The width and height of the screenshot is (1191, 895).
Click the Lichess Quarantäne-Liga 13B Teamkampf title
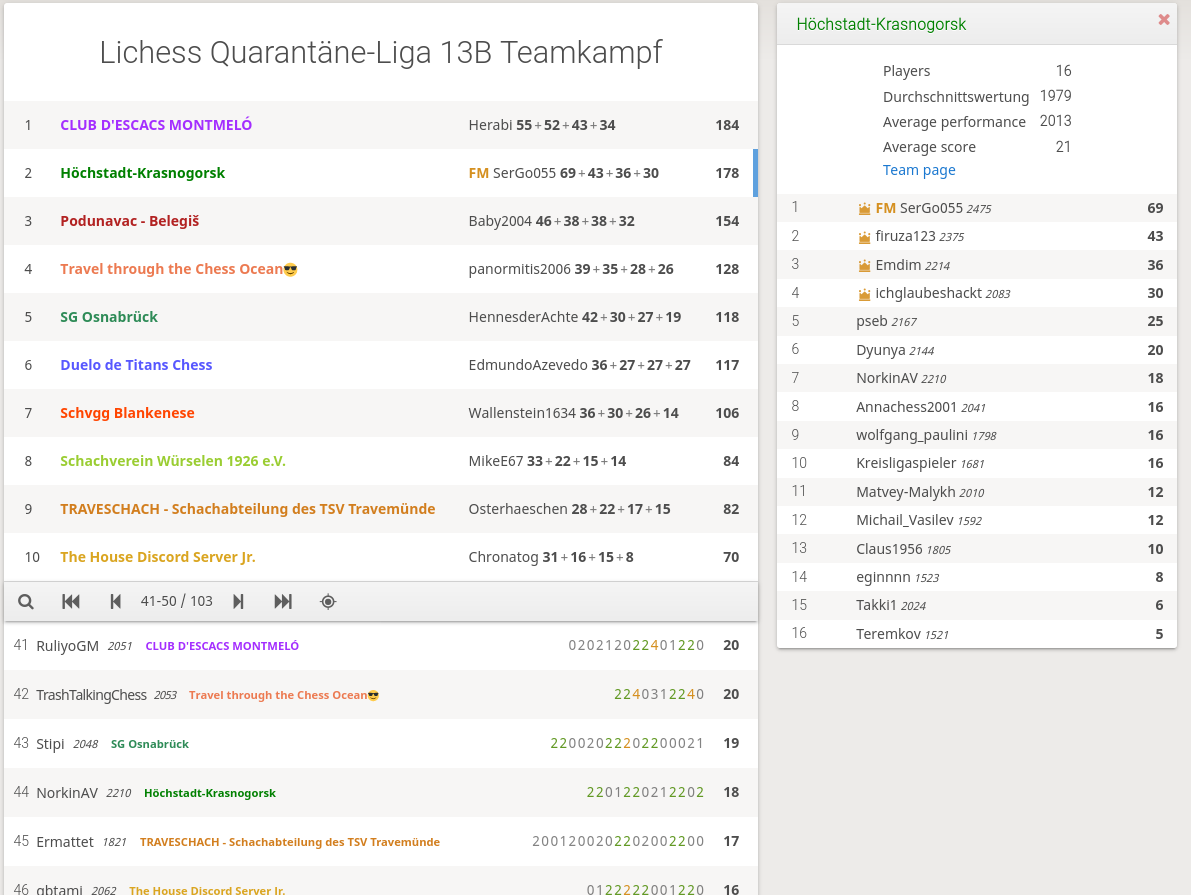[x=381, y=52]
